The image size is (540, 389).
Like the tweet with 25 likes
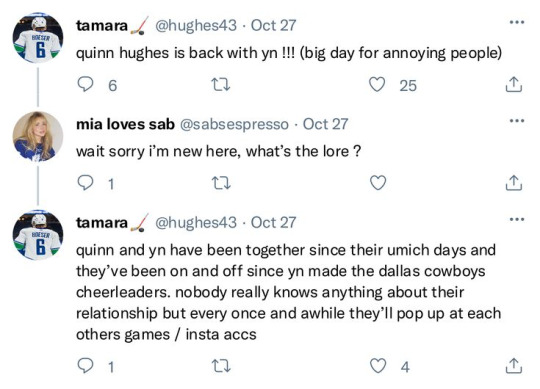tap(377, 84)
